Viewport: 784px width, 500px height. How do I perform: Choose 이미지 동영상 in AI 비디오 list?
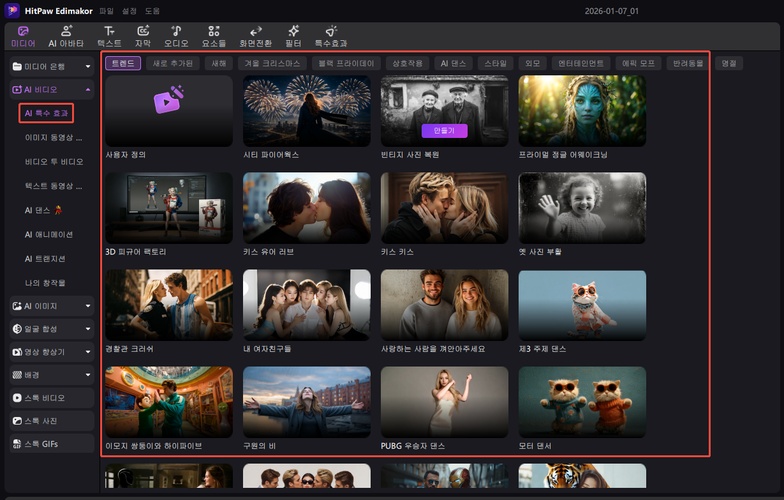[53, 137]
